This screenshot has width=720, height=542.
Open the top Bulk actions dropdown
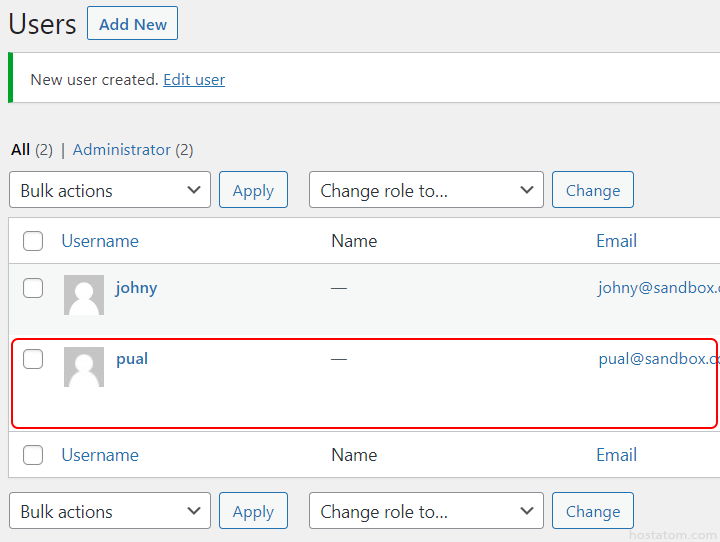point(110,191)
